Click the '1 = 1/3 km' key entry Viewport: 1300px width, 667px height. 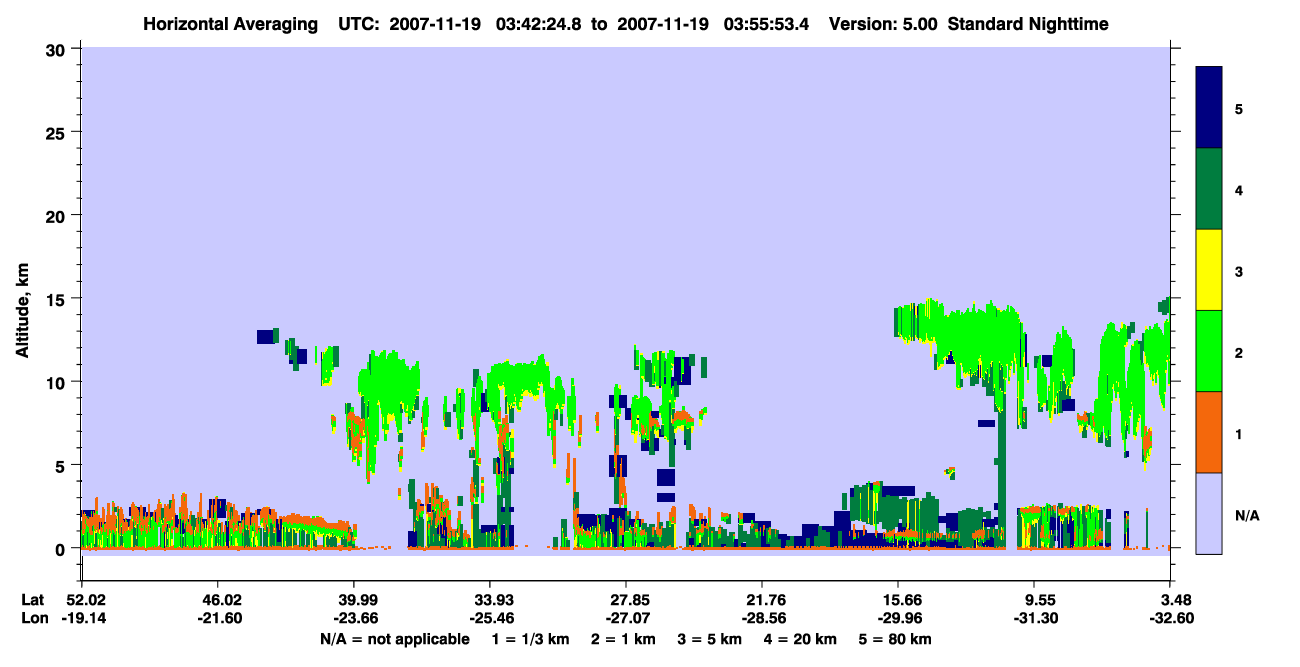point(529,639)
